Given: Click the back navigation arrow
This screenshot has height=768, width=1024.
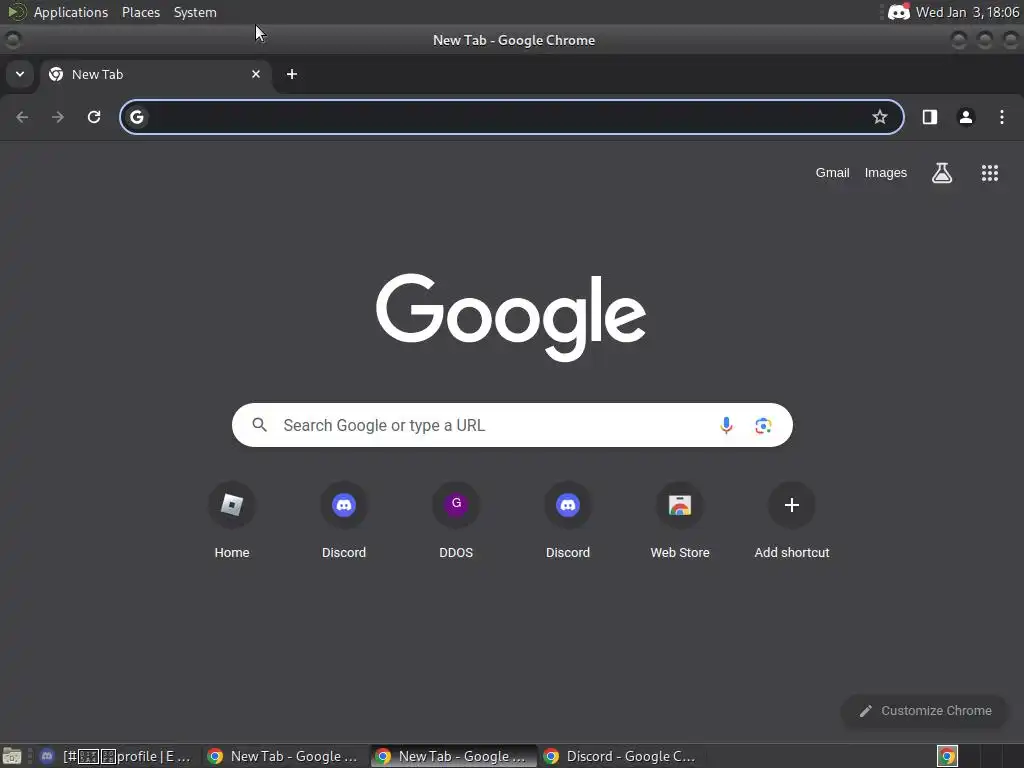Looking at the screenshot, I should click(22, 117).
